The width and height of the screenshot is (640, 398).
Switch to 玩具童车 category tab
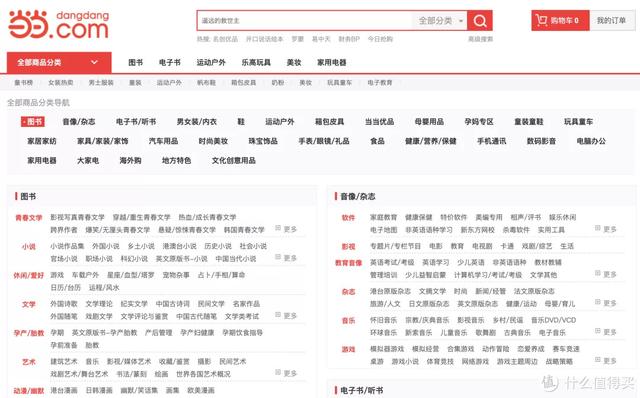pos(579,122)
